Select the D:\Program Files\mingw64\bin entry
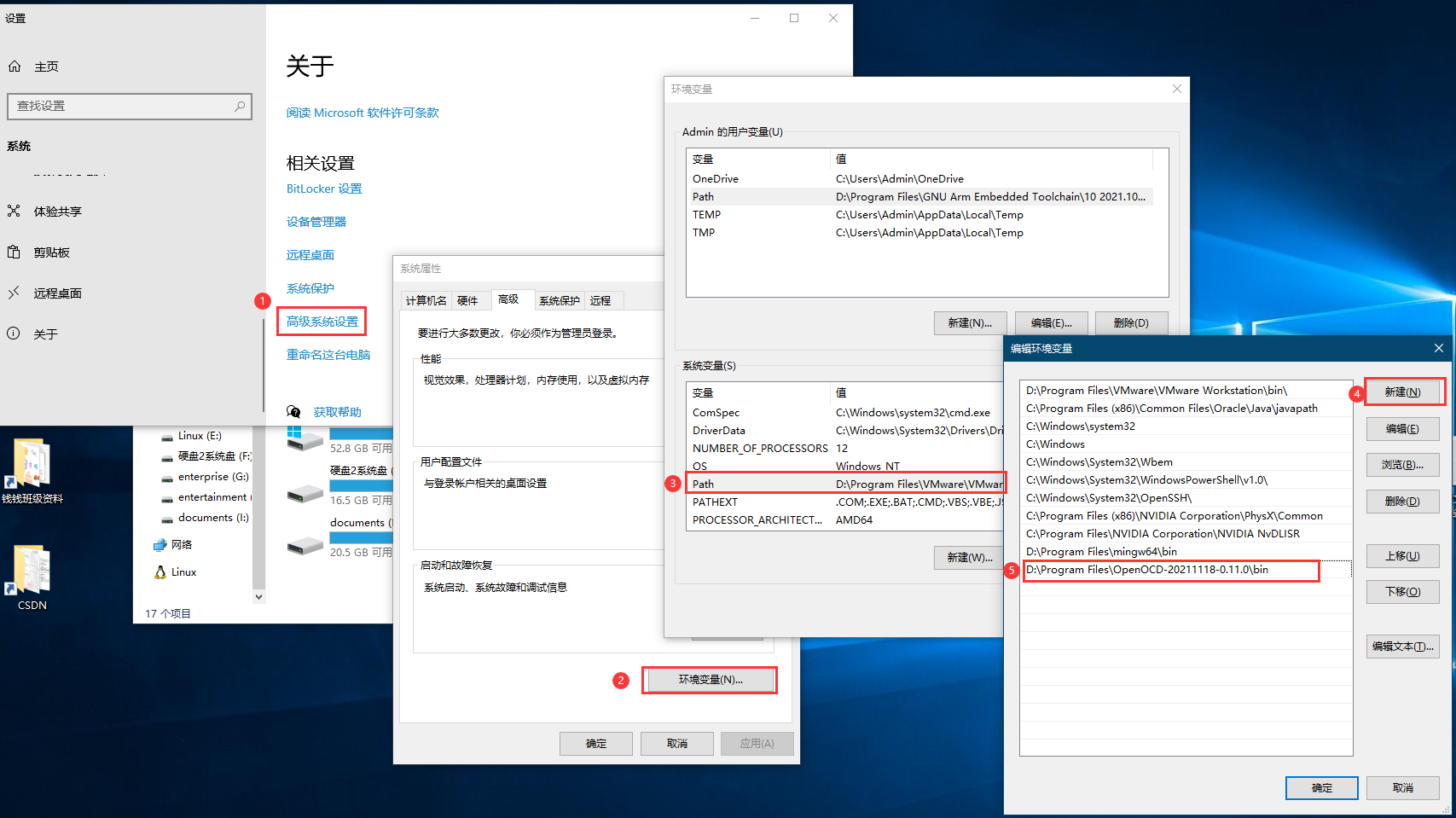 tap(1186, 551)
